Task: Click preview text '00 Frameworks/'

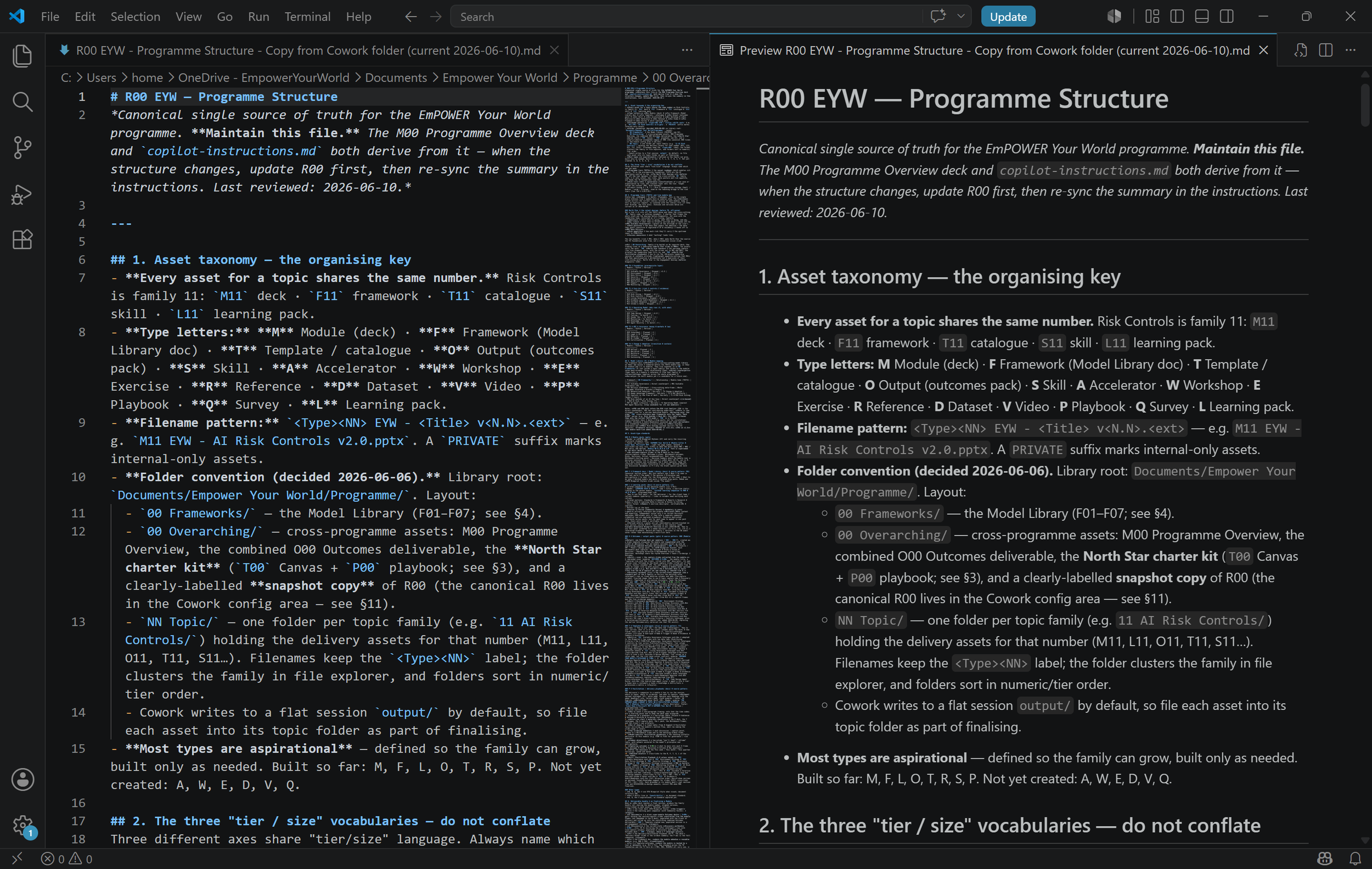Action: [889, 513]
